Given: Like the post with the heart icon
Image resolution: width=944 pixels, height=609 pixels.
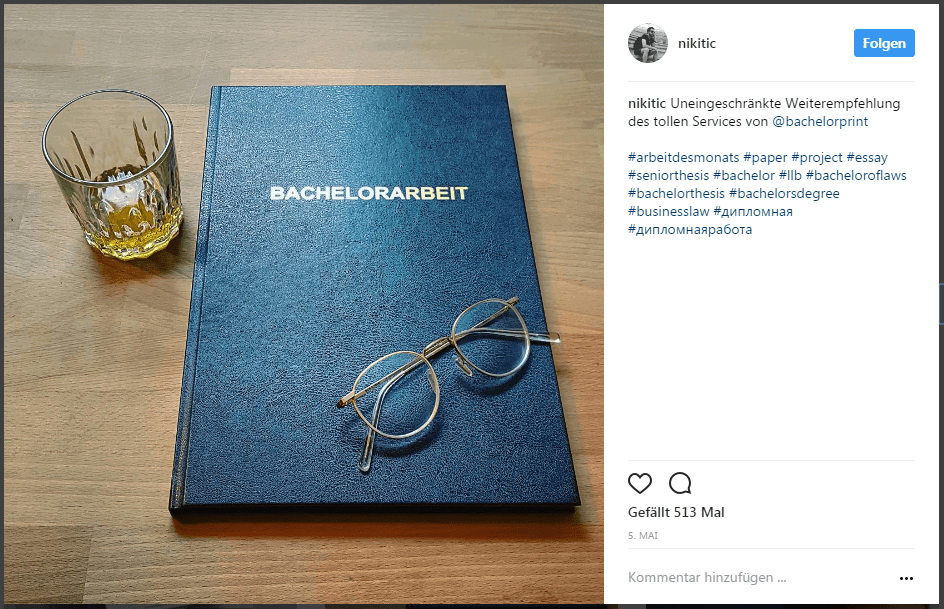Looking at the screenshot, I should click(x=639, y=483).
